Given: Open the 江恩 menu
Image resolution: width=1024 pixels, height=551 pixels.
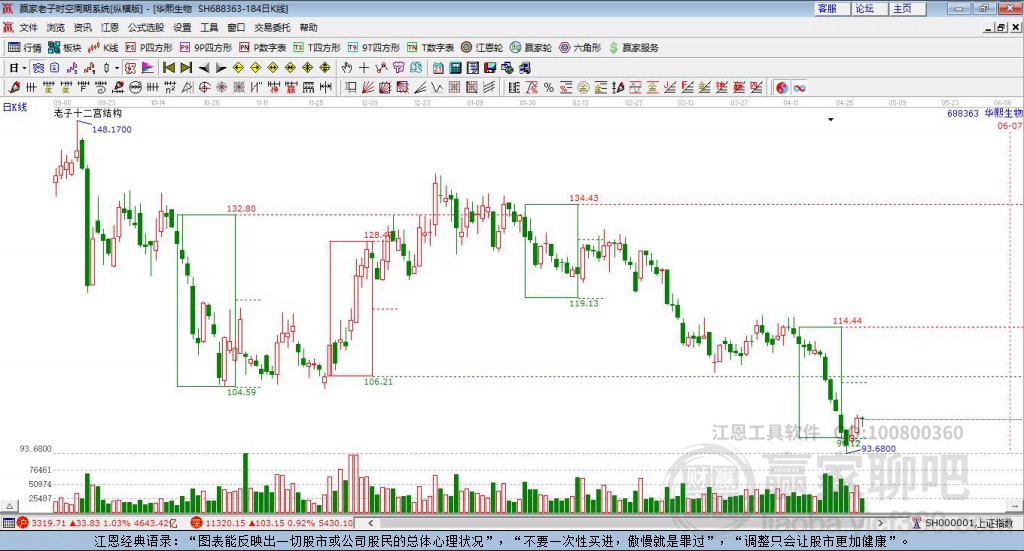Looking at the screenshot, I should tap(110, 27).
